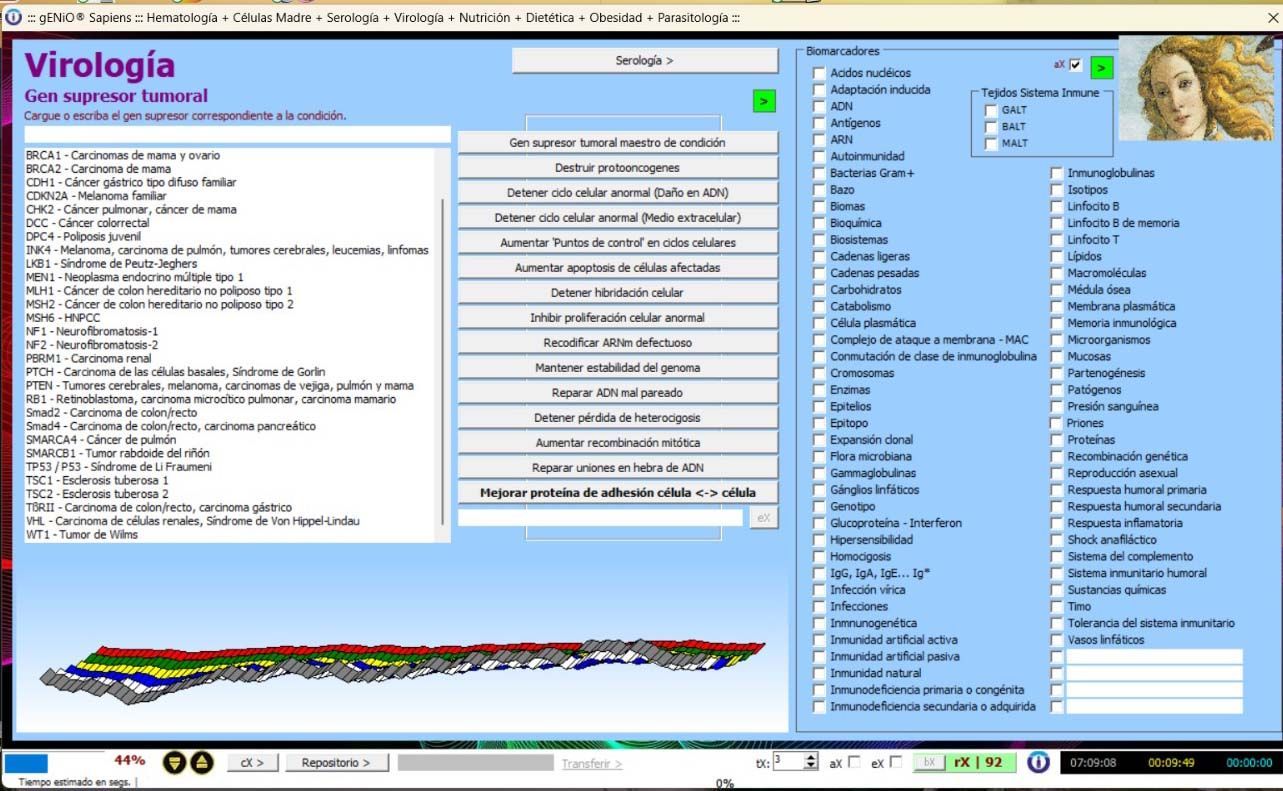
Task: Uncheck the aX checkbox in Biomarcadores
Action: [x=1076, y=65]
